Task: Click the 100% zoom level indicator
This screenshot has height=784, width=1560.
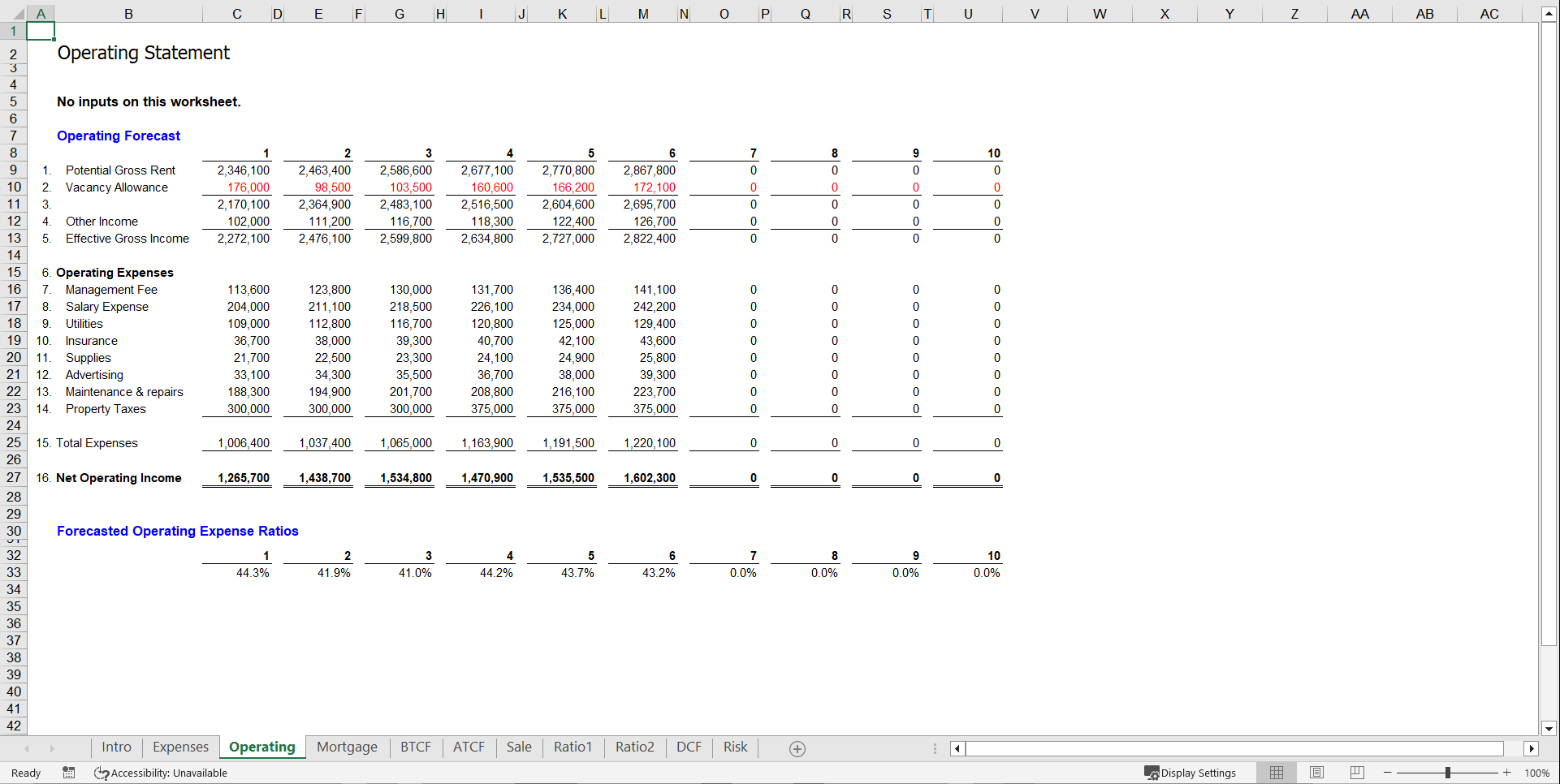Action: pyautogui.click(x=1536, y=773)
